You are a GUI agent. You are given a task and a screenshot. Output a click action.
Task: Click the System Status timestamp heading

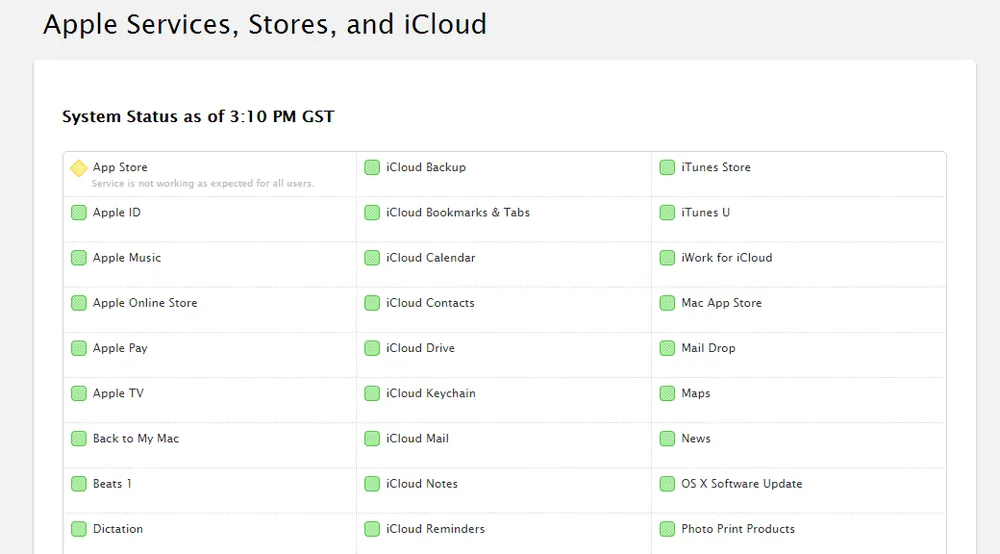pos(198,117)
